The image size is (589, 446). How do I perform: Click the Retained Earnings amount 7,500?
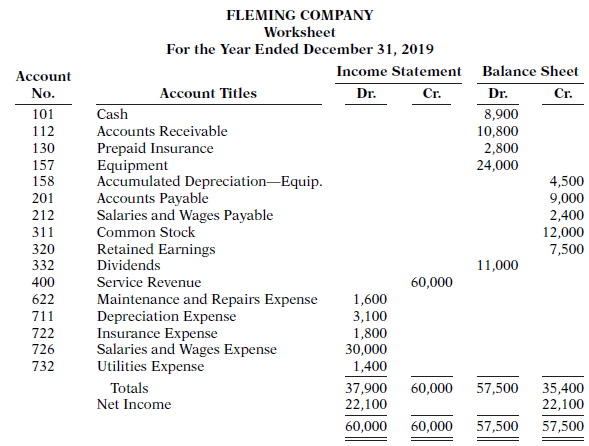click(567, 249)
